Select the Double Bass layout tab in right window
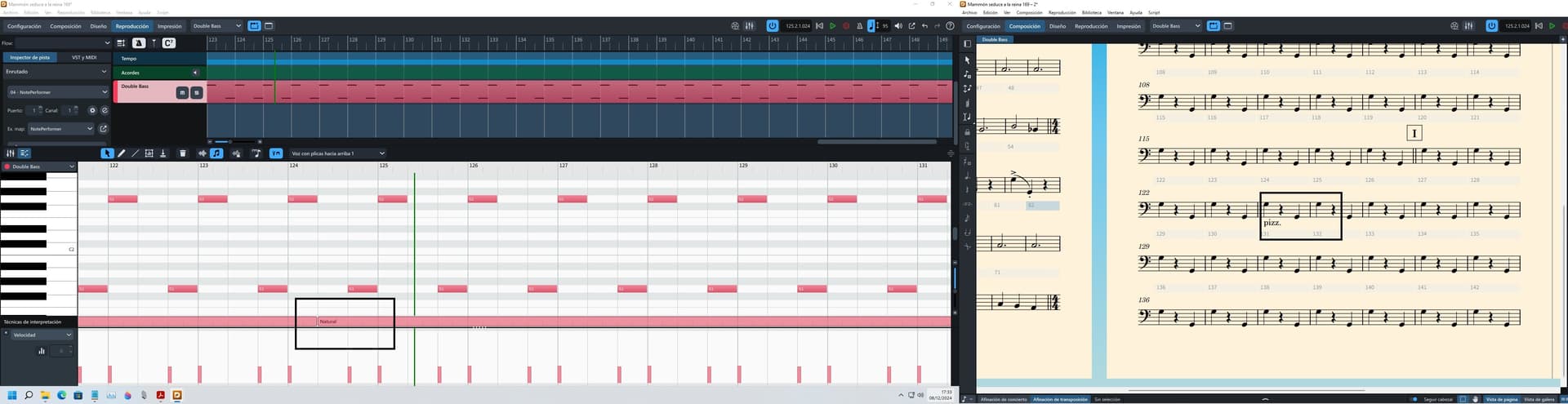 coord(995,39)
